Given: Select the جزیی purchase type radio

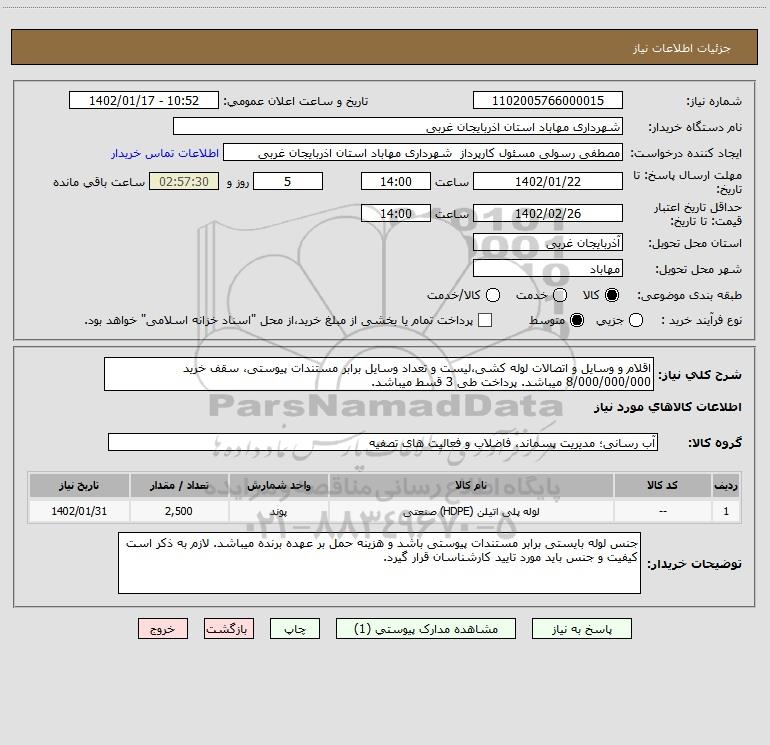Looking at the screenshot, I should (x=636, y=320).
